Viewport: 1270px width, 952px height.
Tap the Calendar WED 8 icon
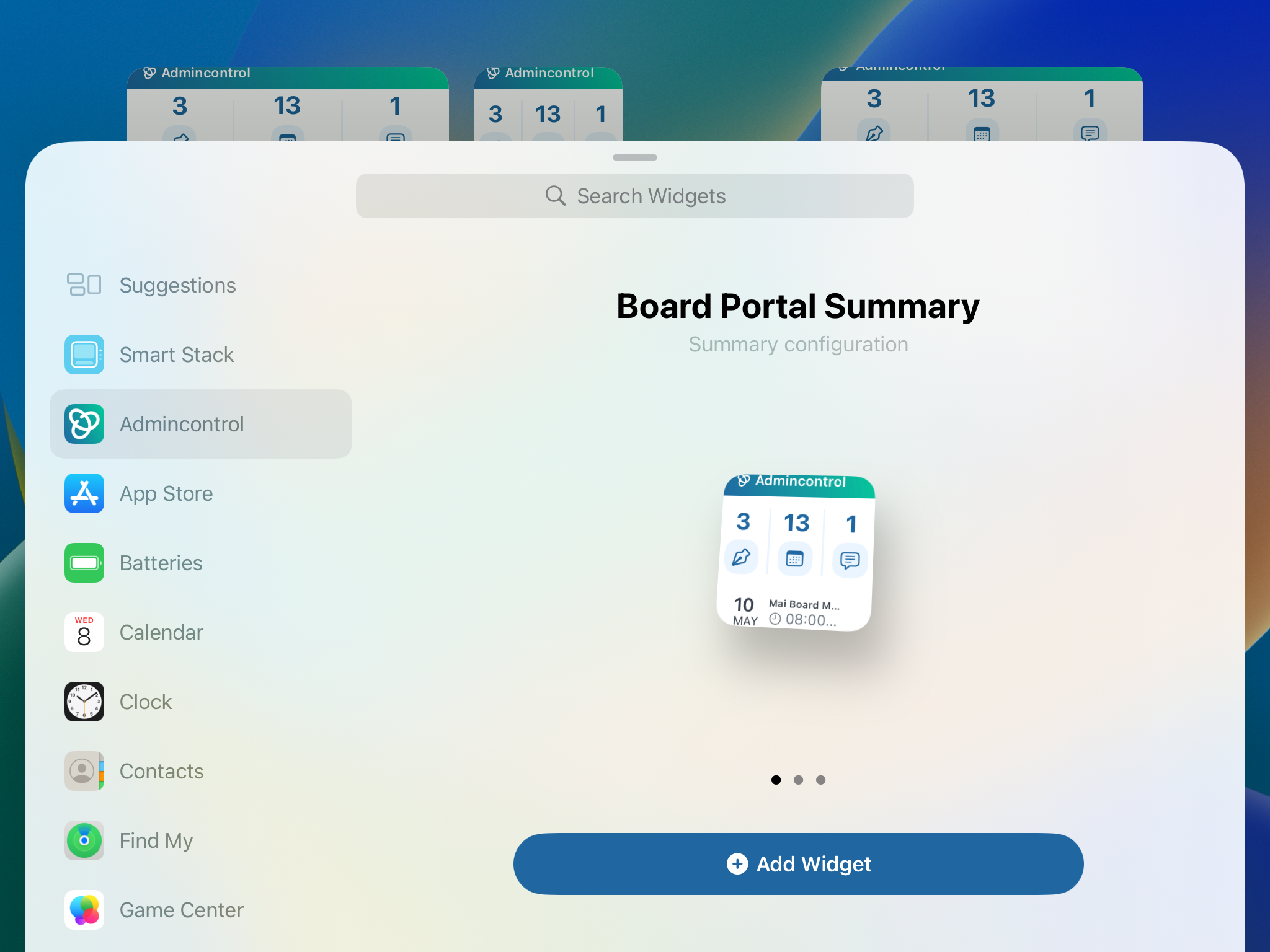point(84,632)
